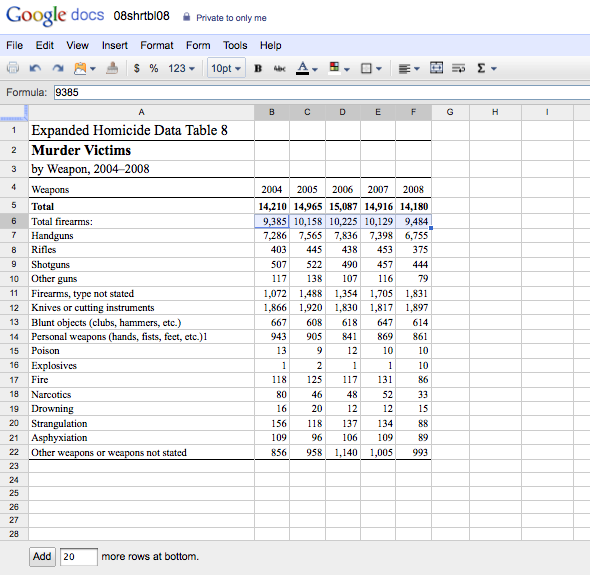The image size is (590, 575).
Task: Toggle bold formatting
Action: [x=258, y=68]
